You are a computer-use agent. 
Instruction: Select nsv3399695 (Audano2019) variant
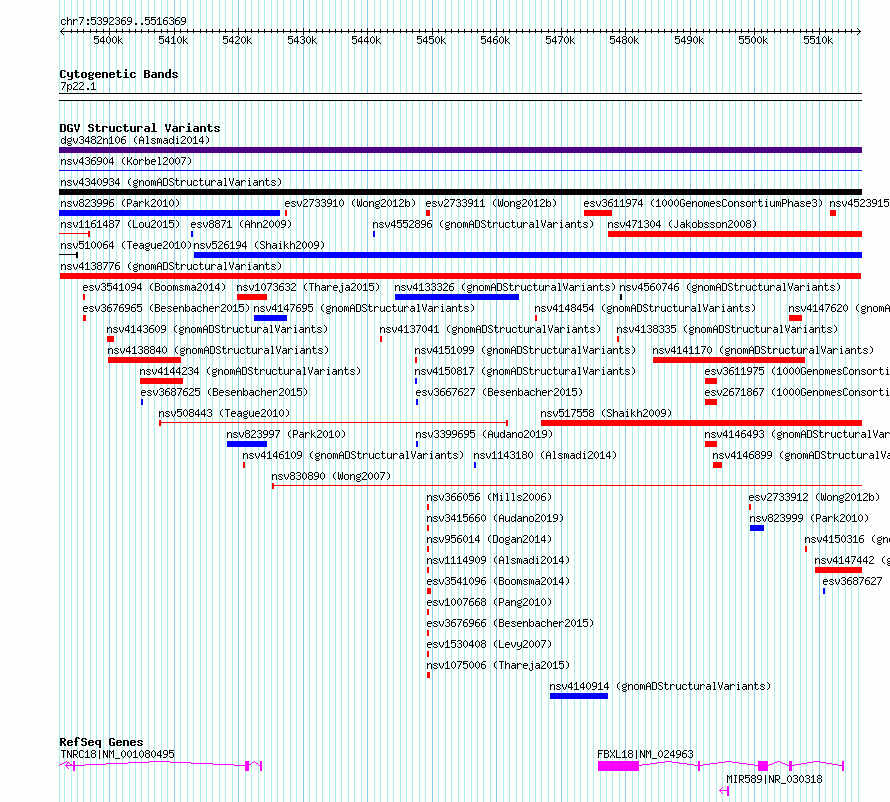(x=484, y=434)
